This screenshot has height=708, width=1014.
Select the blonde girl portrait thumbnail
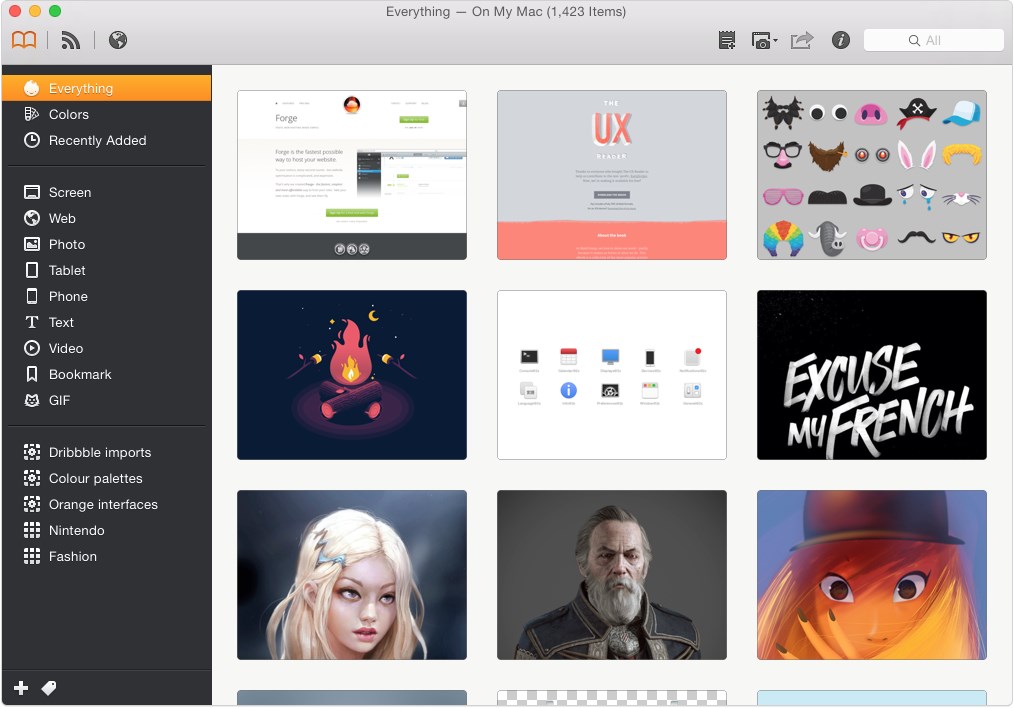pyautogui.click(x=352, y=575)
